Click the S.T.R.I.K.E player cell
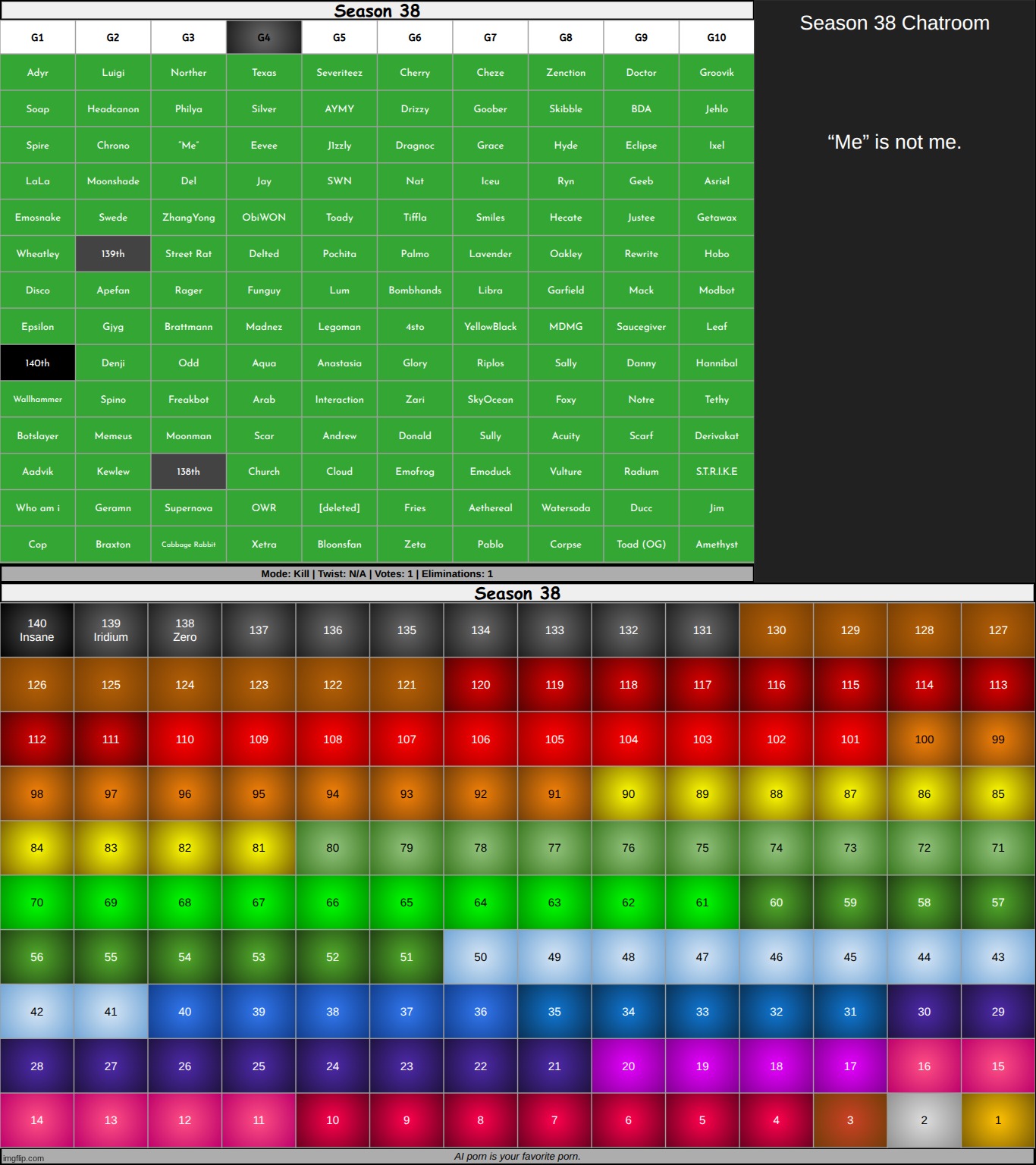 pyautogui.click(x=716, y=472)
